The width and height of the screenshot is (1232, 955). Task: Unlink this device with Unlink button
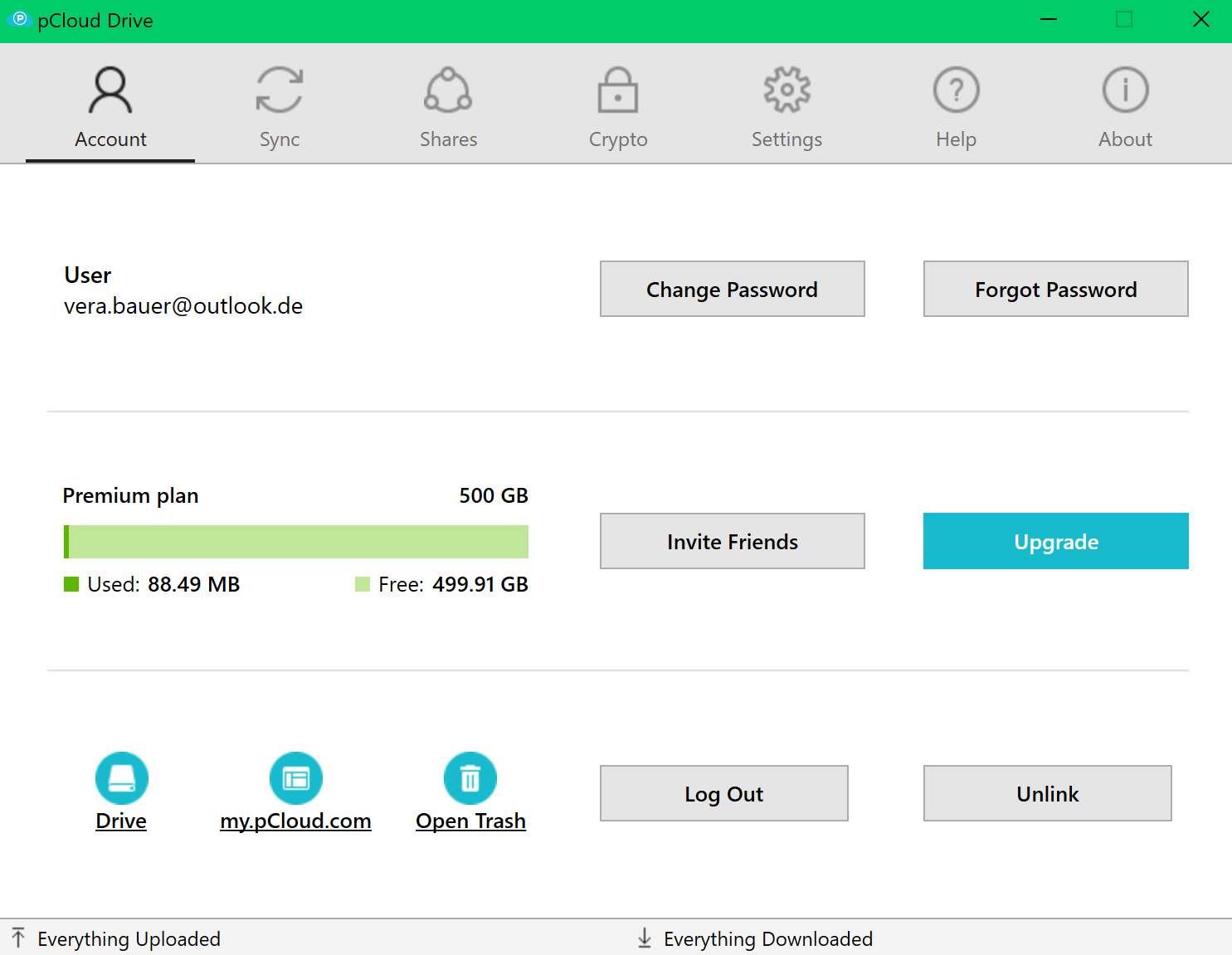tap(1048, 793)
